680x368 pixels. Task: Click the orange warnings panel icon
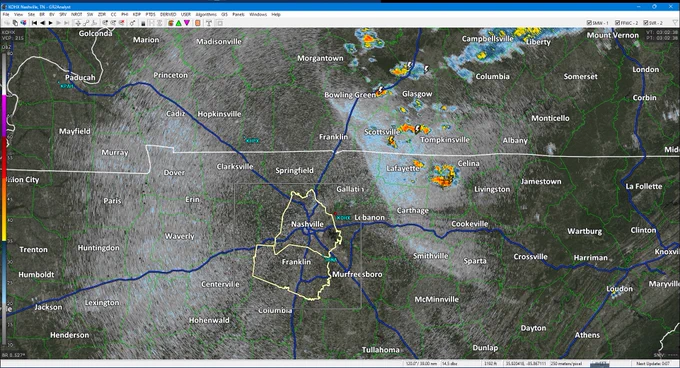point(198,23)
